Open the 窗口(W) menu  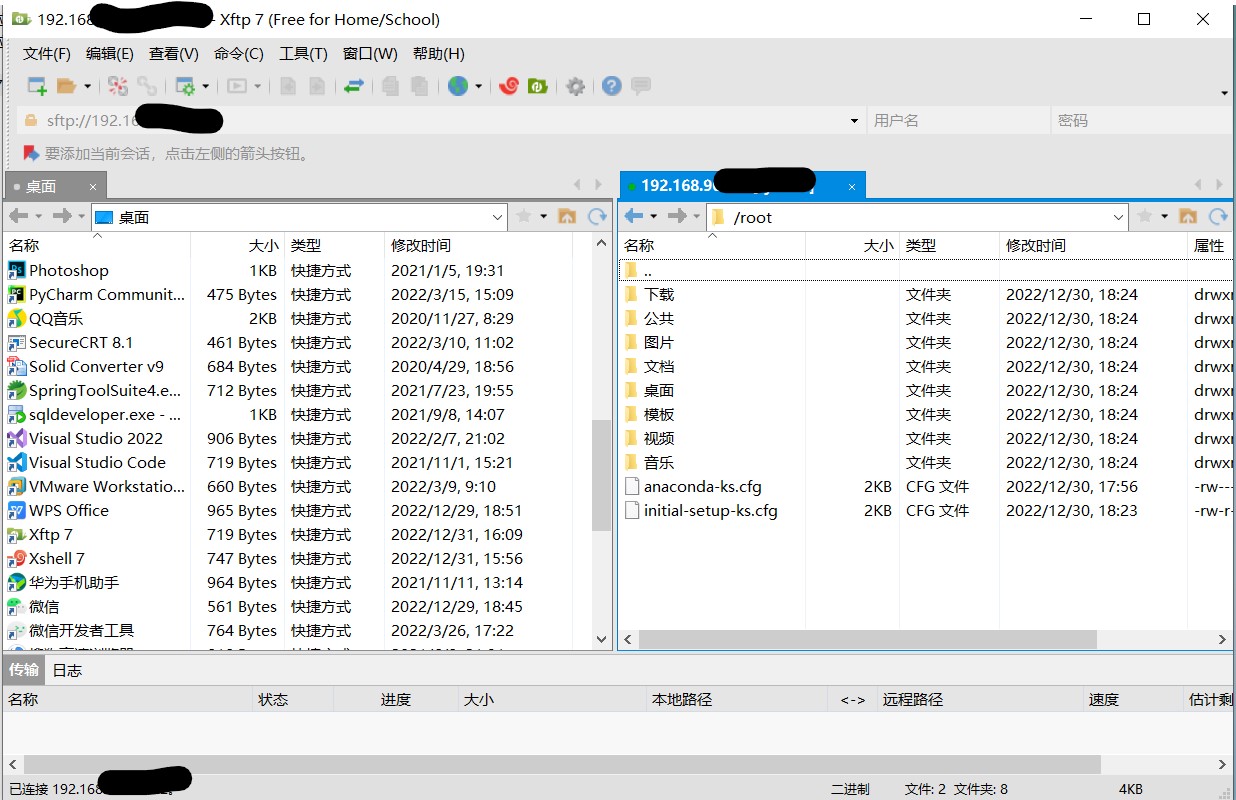click(370, 54)
